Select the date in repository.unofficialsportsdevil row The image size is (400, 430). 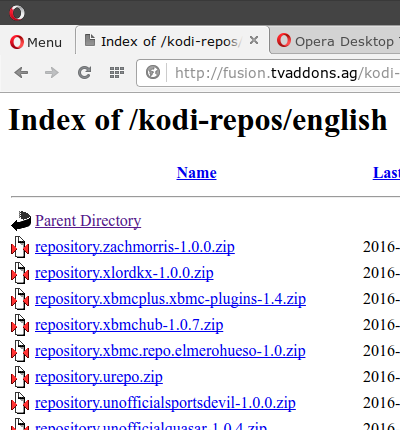point(381,403)
